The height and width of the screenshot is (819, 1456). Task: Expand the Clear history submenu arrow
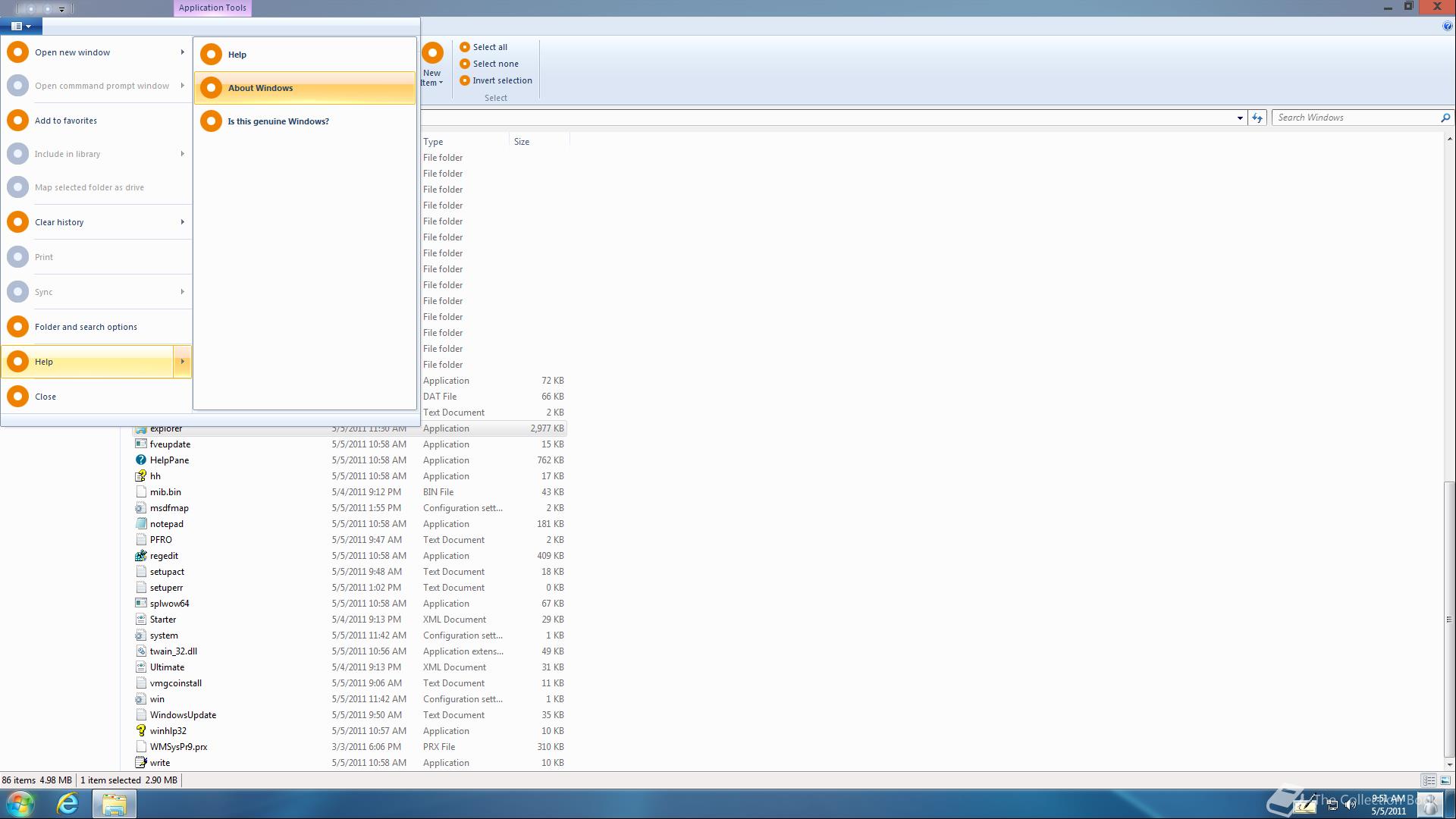coord(182,222)
